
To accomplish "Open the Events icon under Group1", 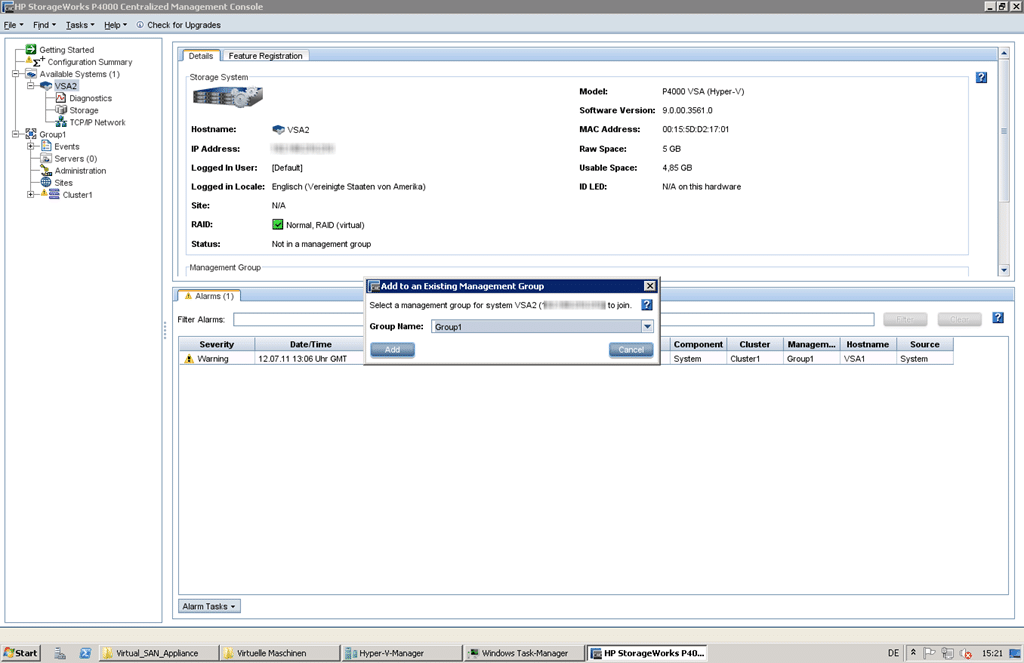I will click(46, 146).
